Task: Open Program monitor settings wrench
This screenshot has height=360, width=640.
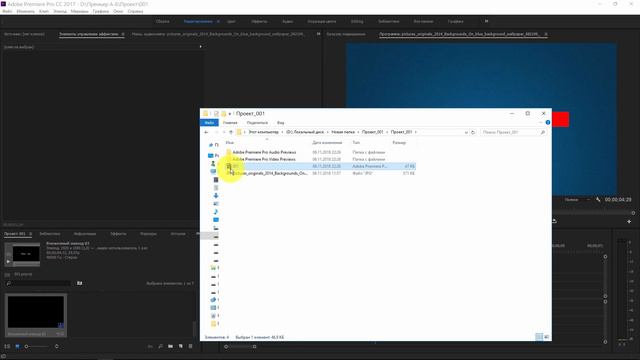Action: 598,200
